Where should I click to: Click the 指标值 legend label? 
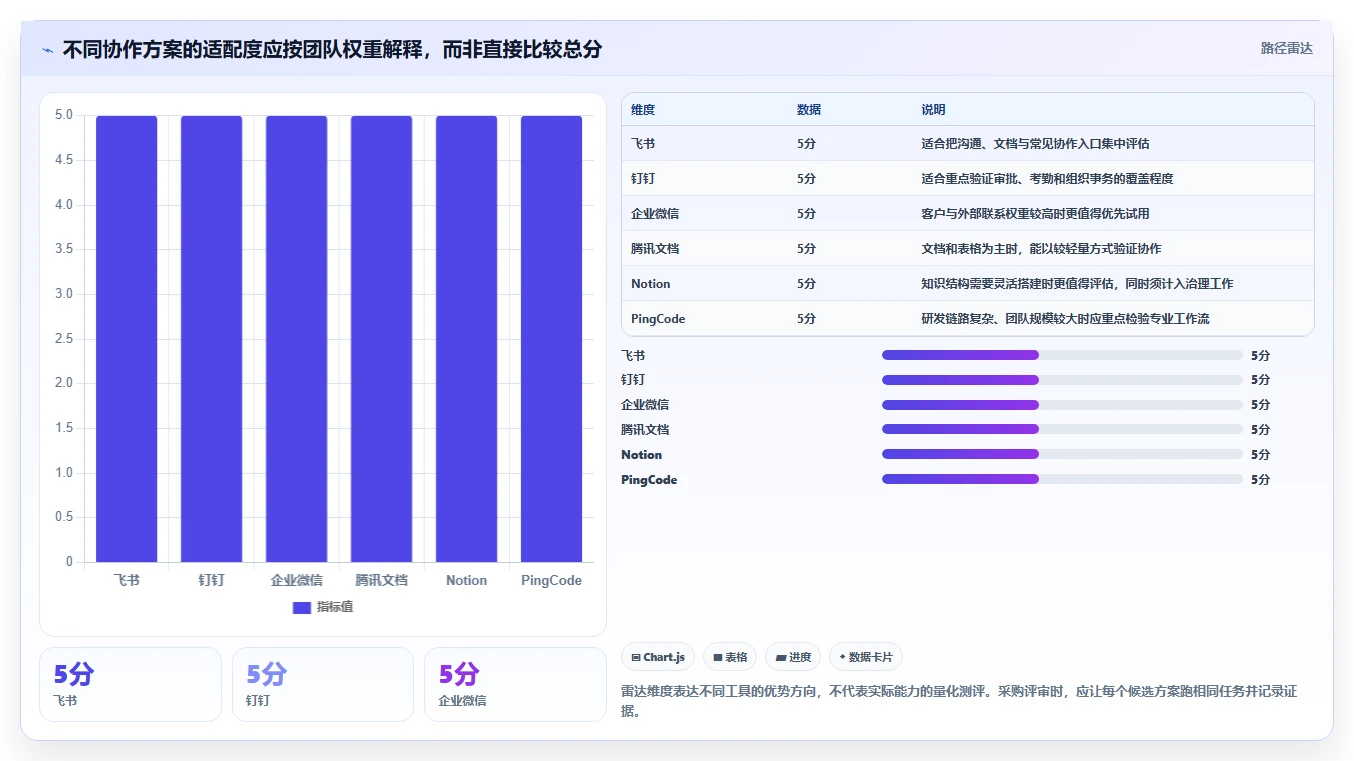tap(335, 607)
